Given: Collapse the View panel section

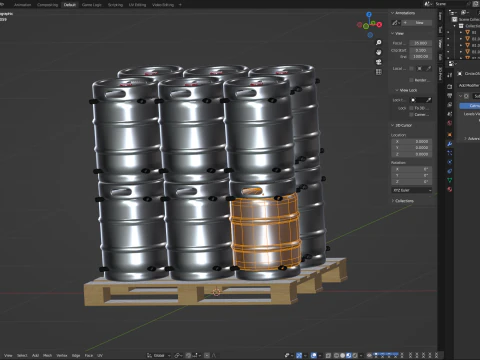Looking at the screenshot, I should click(392, 33).
